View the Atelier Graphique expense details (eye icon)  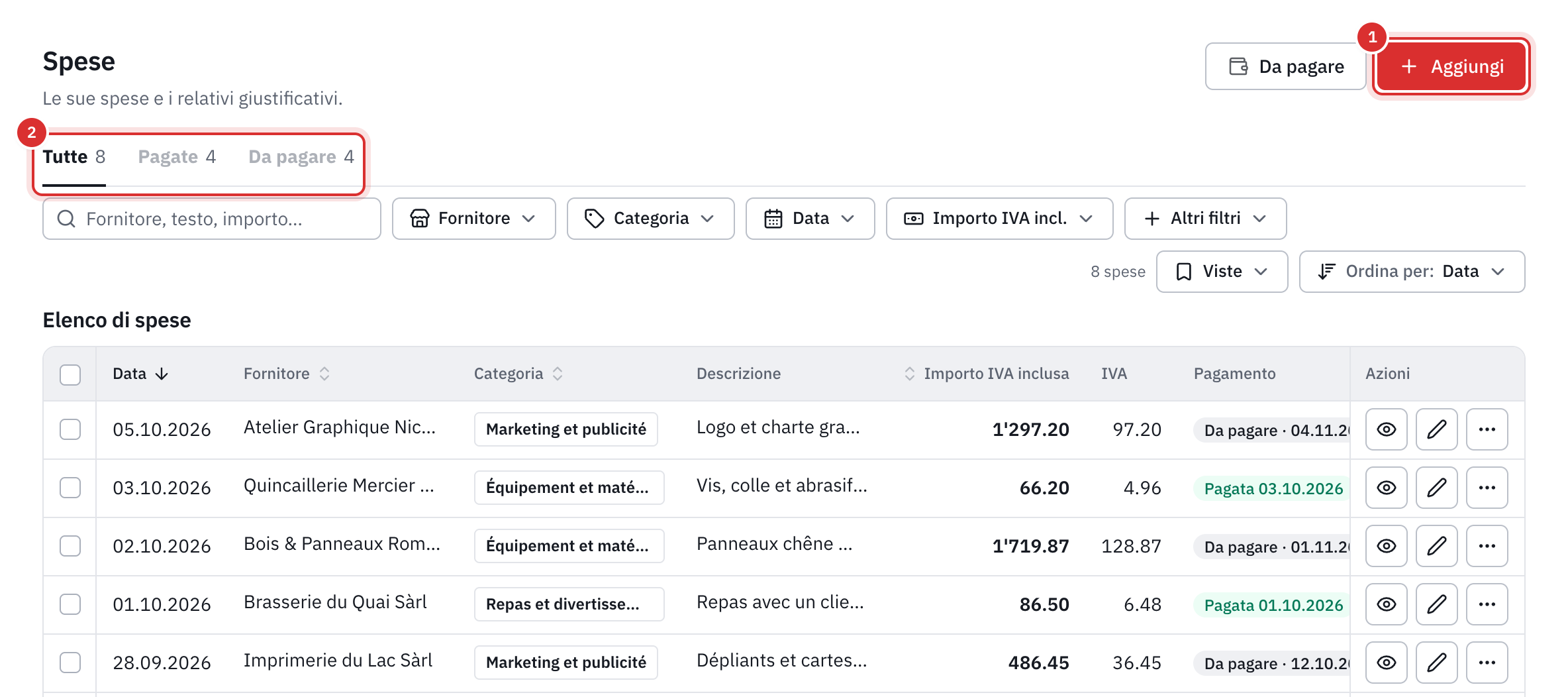[x=1386, y=429]
